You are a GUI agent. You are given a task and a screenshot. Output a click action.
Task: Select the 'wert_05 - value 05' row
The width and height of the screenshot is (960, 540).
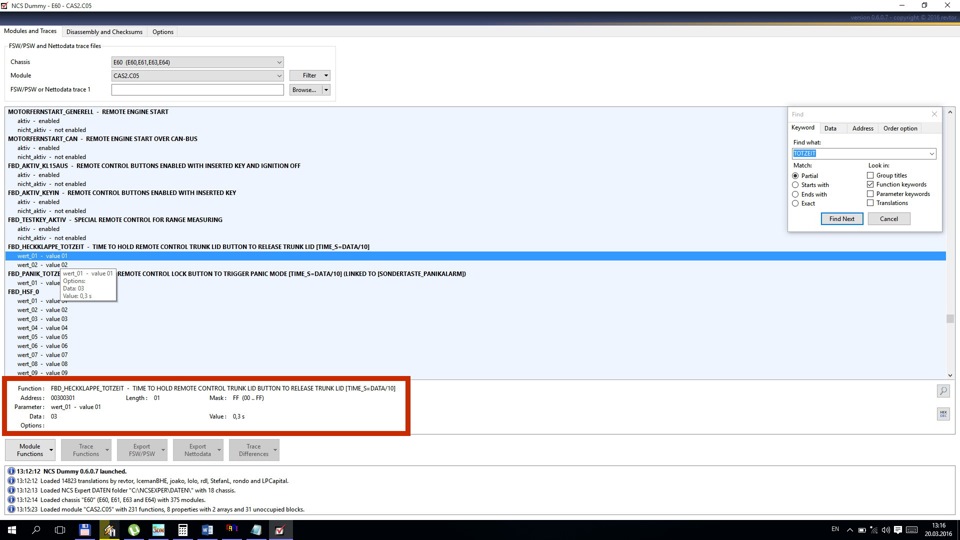pyautogui.click(x=475, y=337)
